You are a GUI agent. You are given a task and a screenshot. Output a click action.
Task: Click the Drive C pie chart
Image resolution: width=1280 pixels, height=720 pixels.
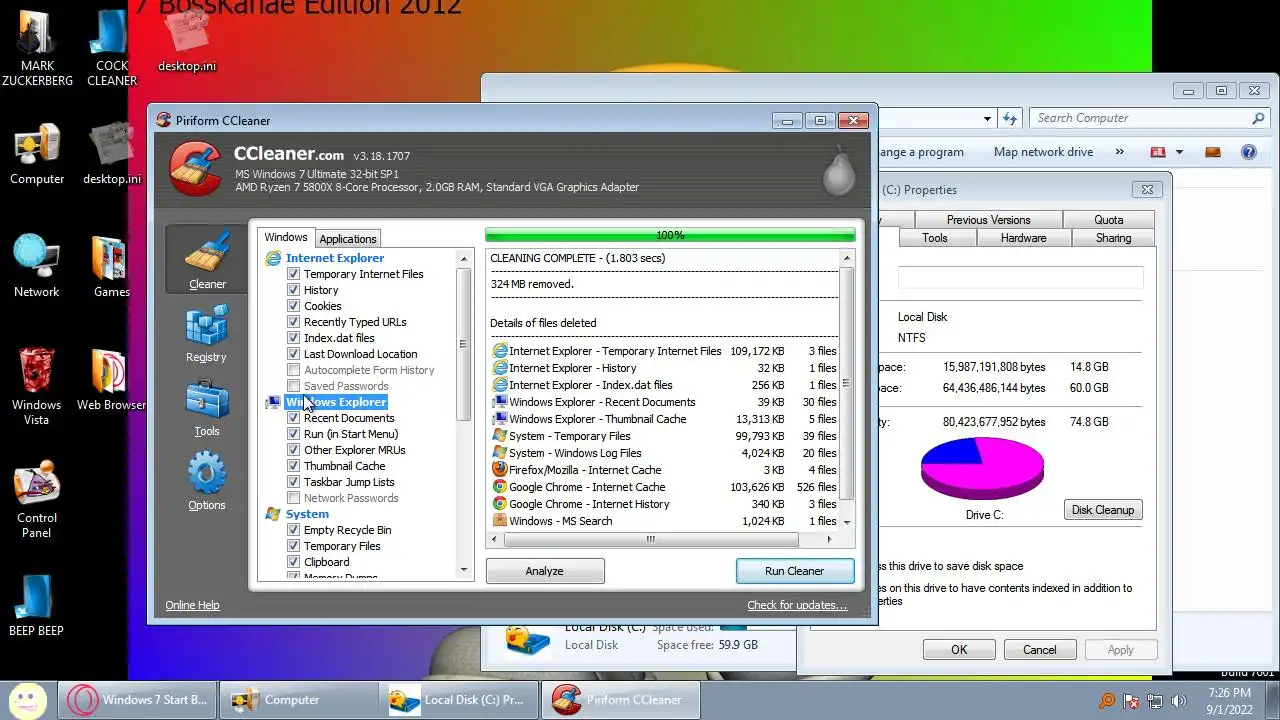tap(982, 468)
